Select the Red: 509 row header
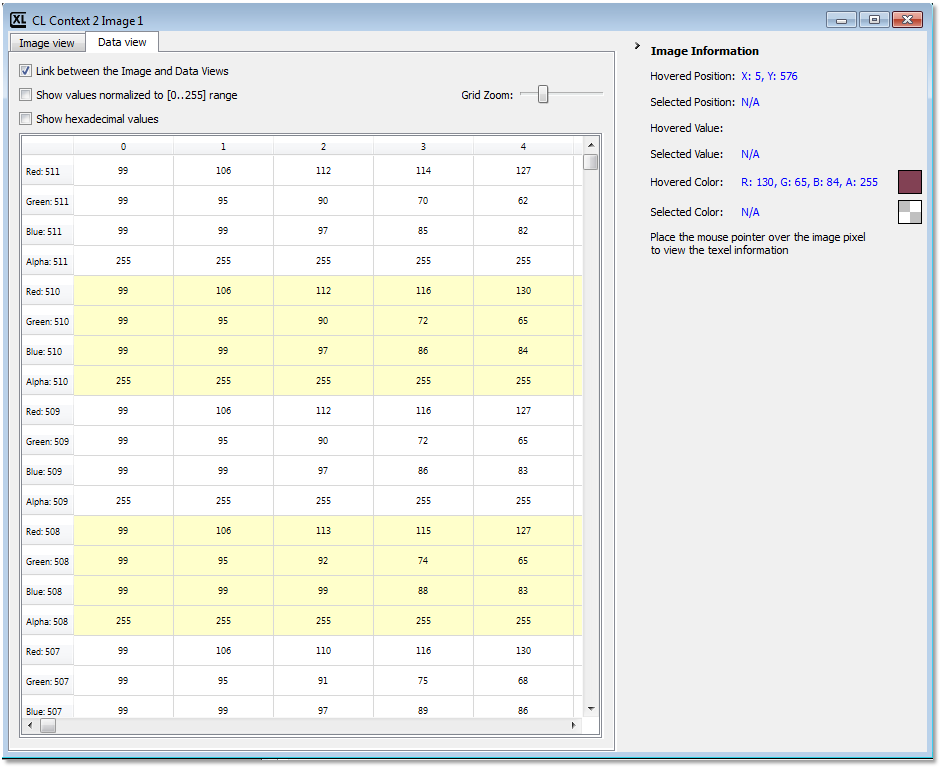942x769 pixels. click(47, 412)
